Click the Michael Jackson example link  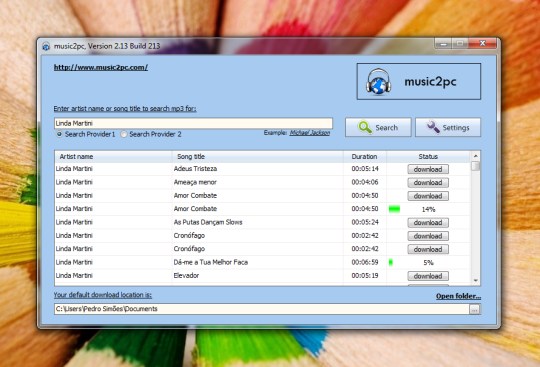tap(310, 133)
